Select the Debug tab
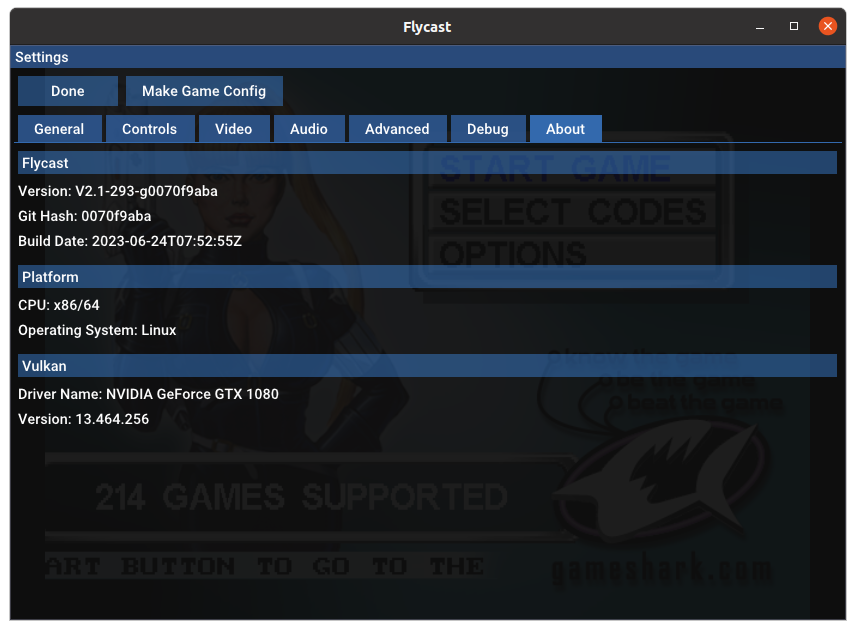The width and height of the screenshot is (856, 630). point(487,128)
